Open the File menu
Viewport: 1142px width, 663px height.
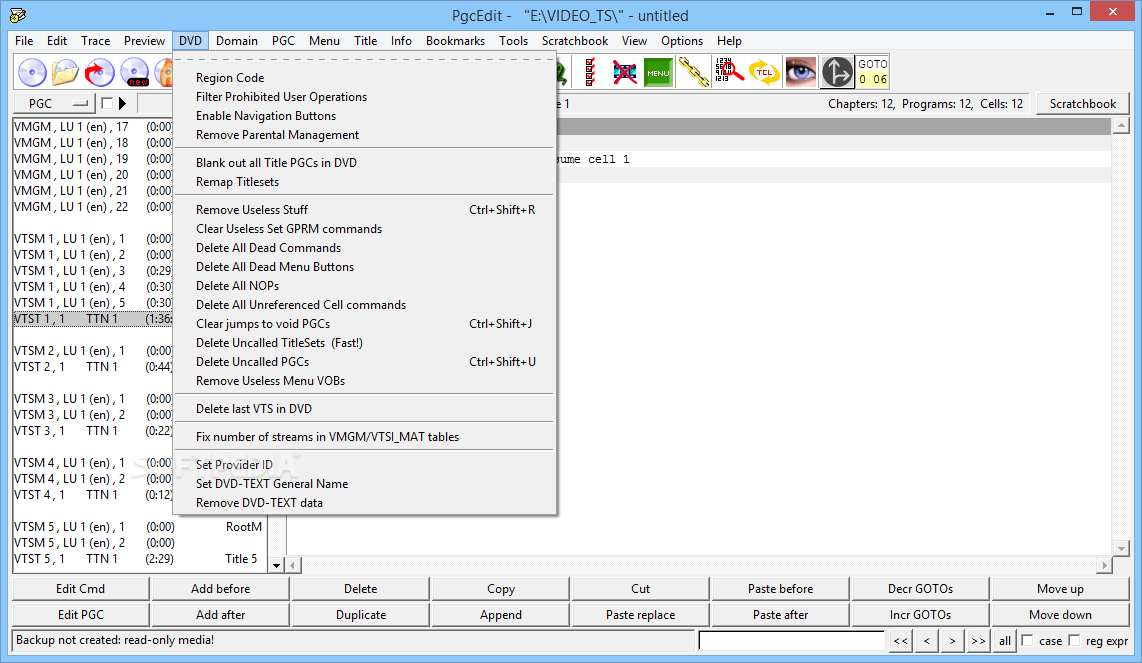pos(24,41)
